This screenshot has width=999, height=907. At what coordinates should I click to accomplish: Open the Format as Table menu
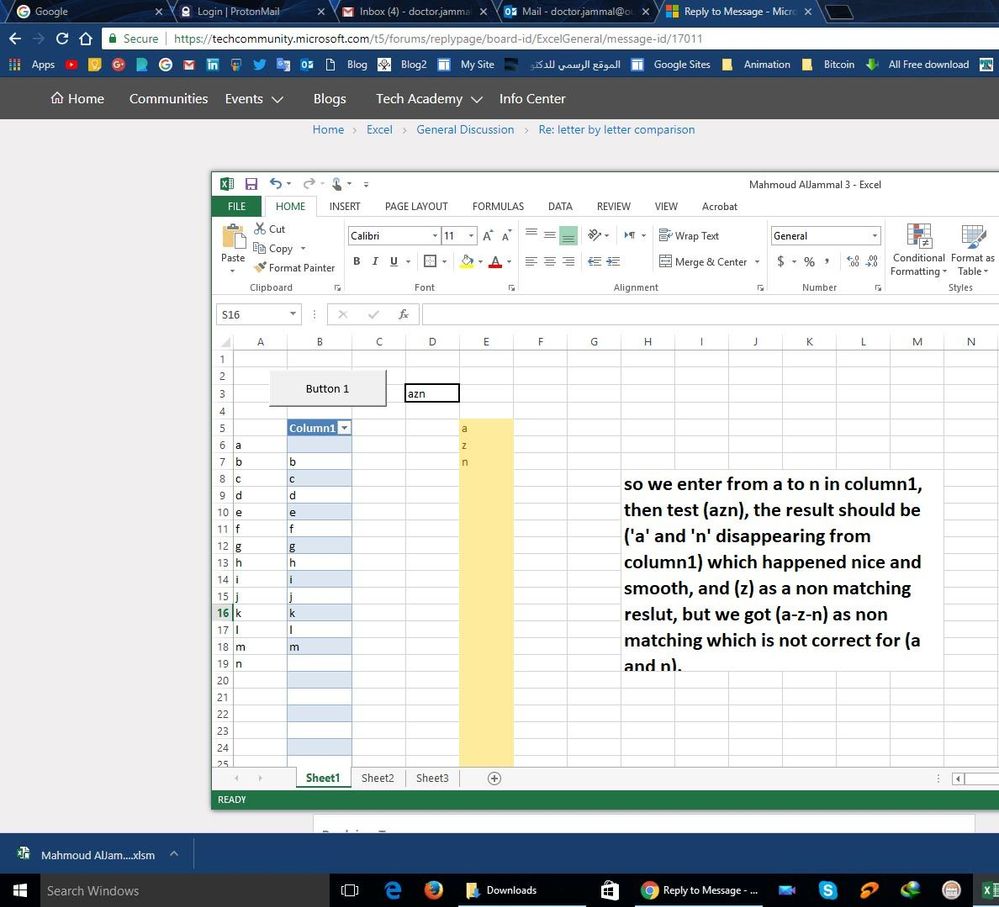pyautogui.click(x=972, y=250)
